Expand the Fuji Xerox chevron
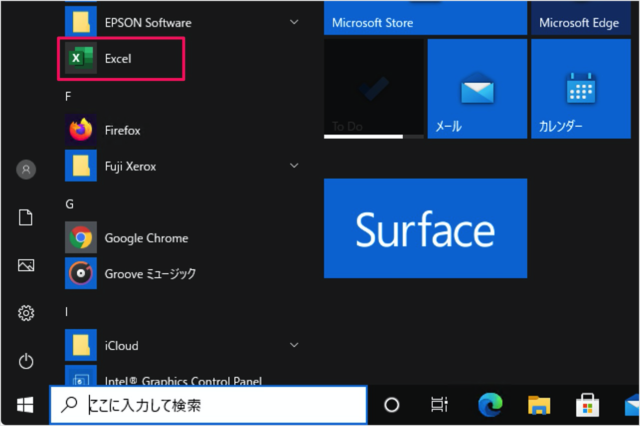Image resolution: width=640 pixels, height=426 pixels. click(294, 166)
